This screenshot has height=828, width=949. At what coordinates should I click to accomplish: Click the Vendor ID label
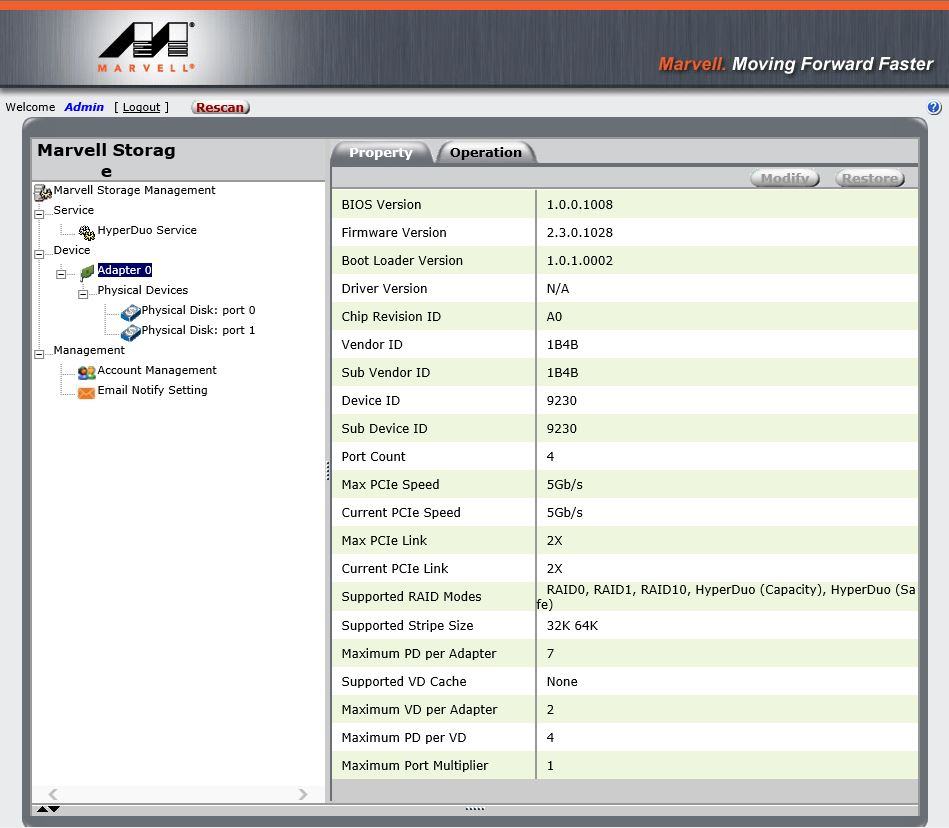[x=372, y=344]
